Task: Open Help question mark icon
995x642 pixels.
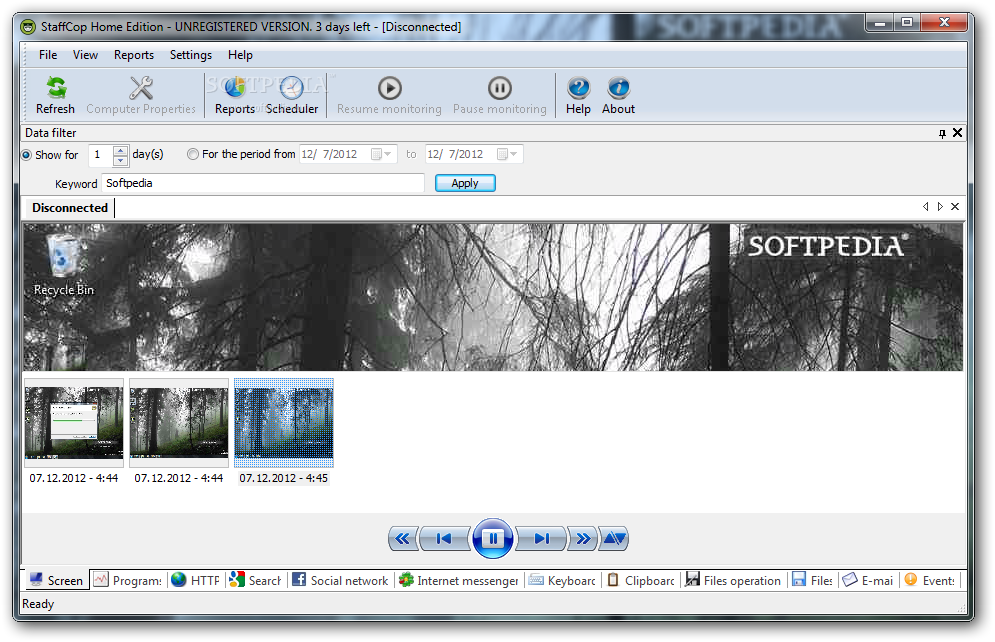Action: (578, 88)
